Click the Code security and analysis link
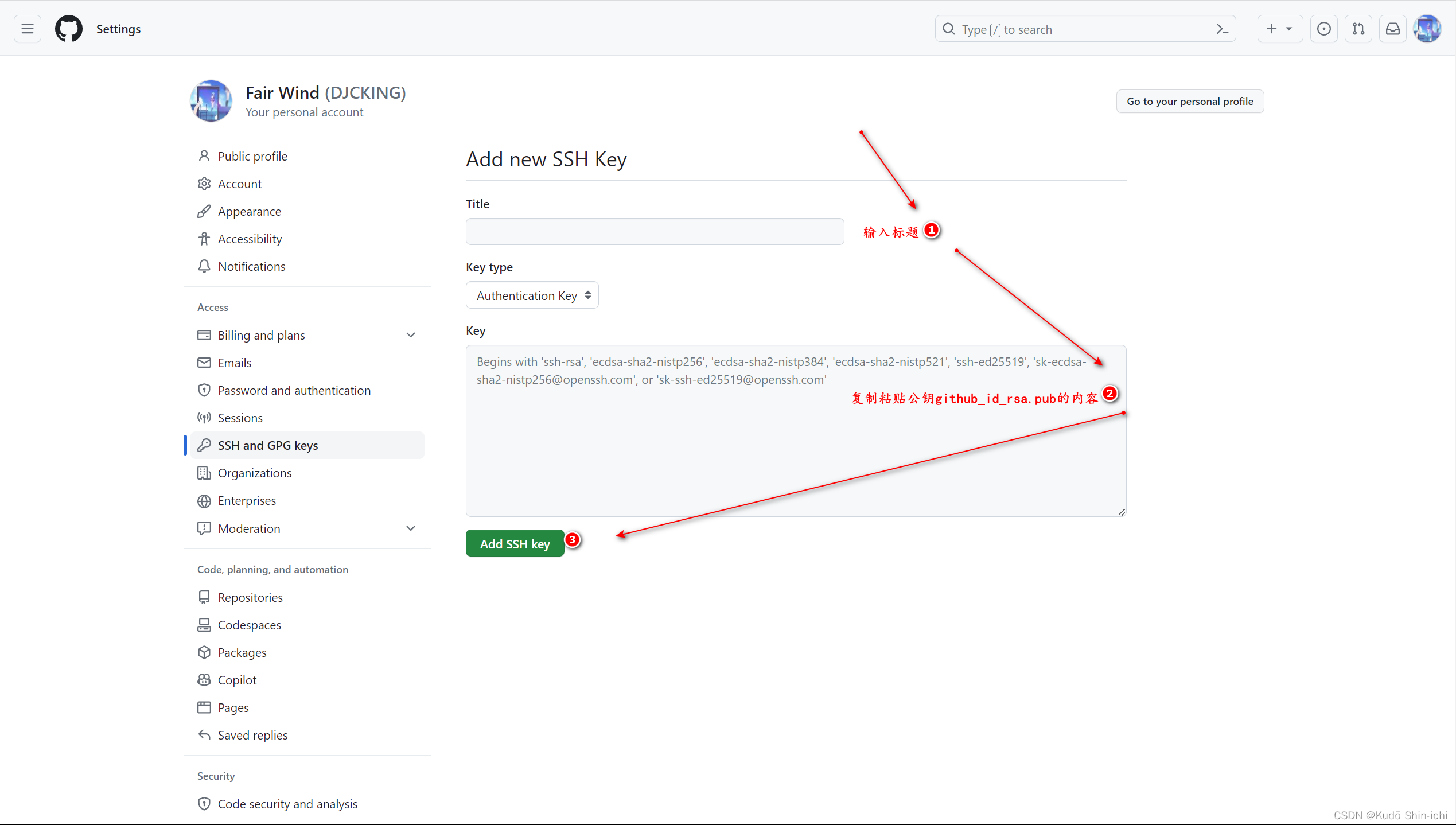This screenshot has height=825, width=1456. click(288, 803)
